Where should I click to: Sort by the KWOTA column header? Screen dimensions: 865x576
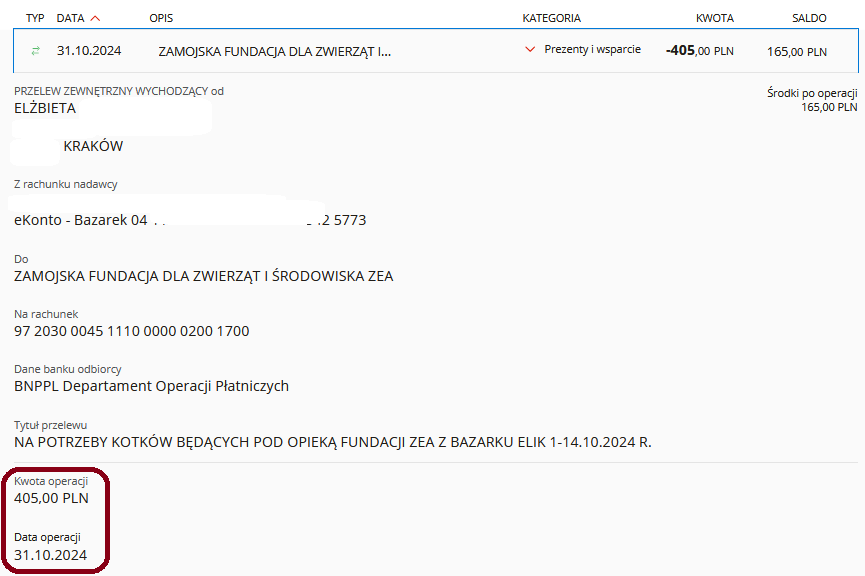click(x=714, y=18)
